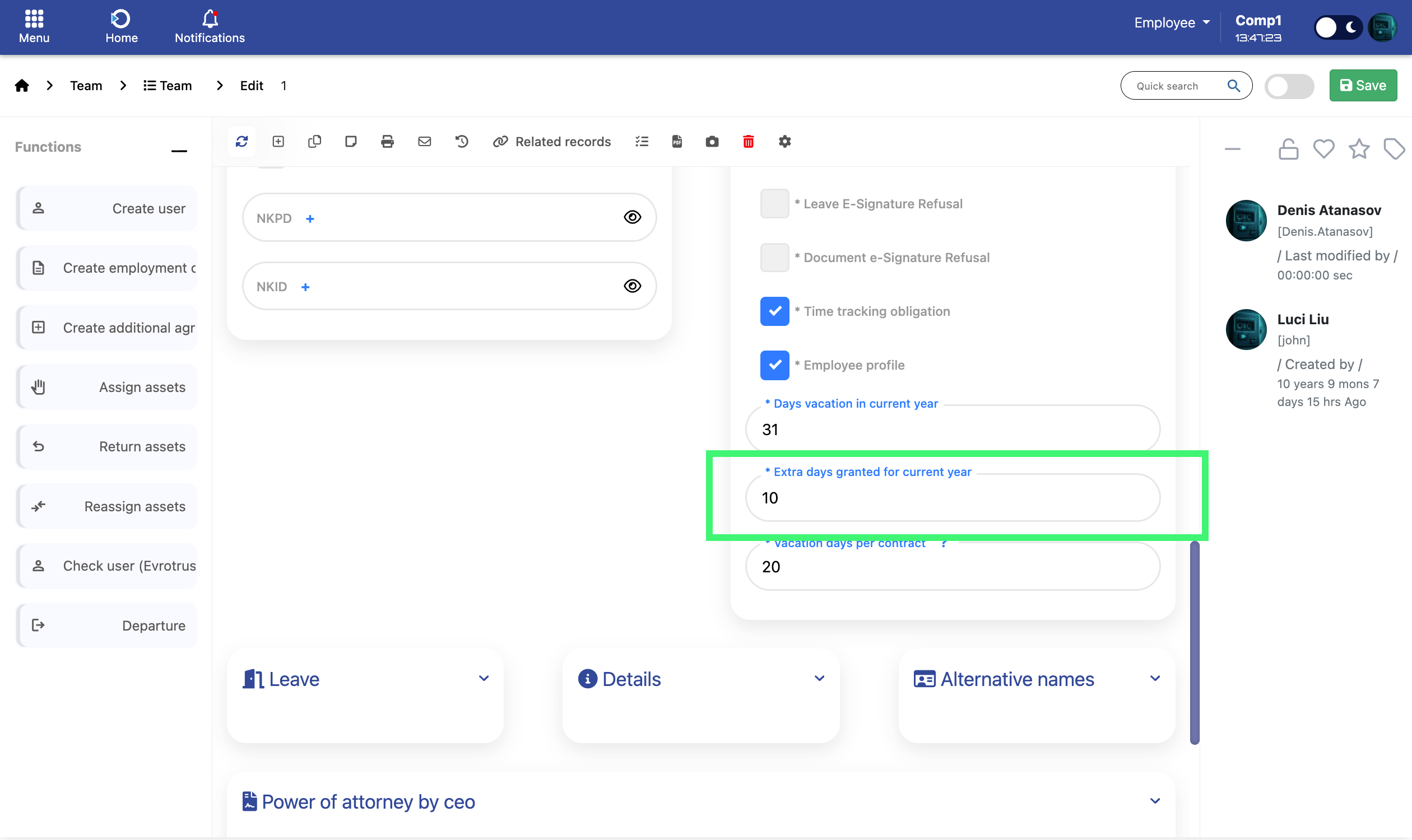This screenshot has height=840, width=1412.
Task: Click the green Save button
Action: [1363, 86]
